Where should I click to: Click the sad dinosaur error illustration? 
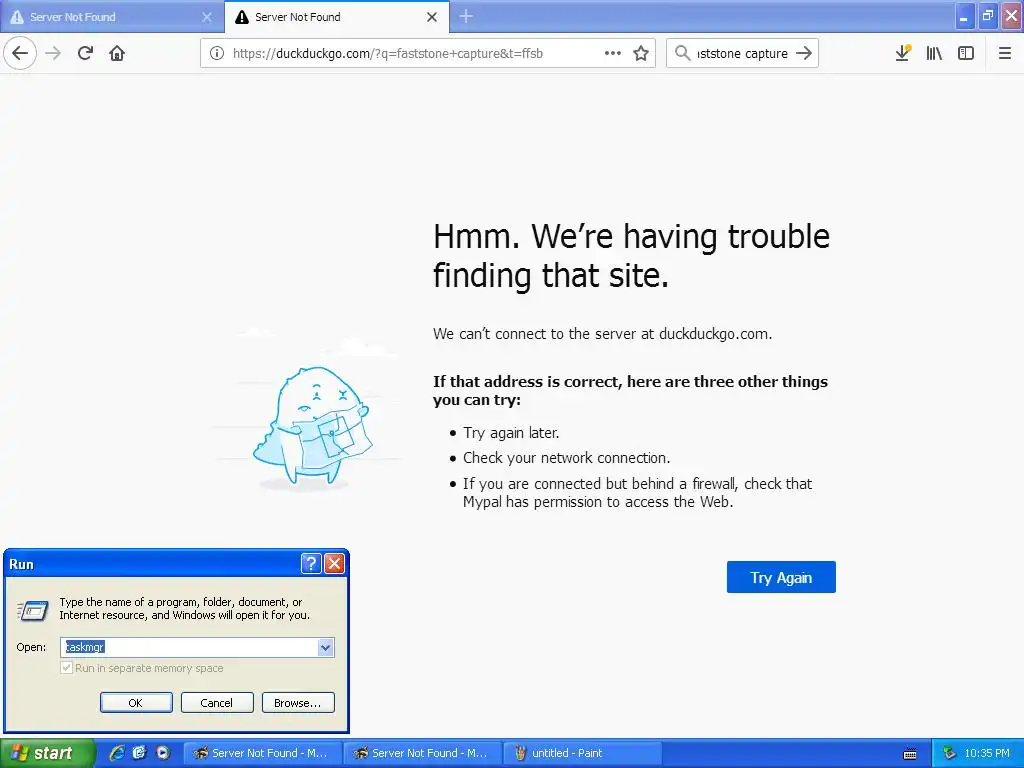click(313, 428)
